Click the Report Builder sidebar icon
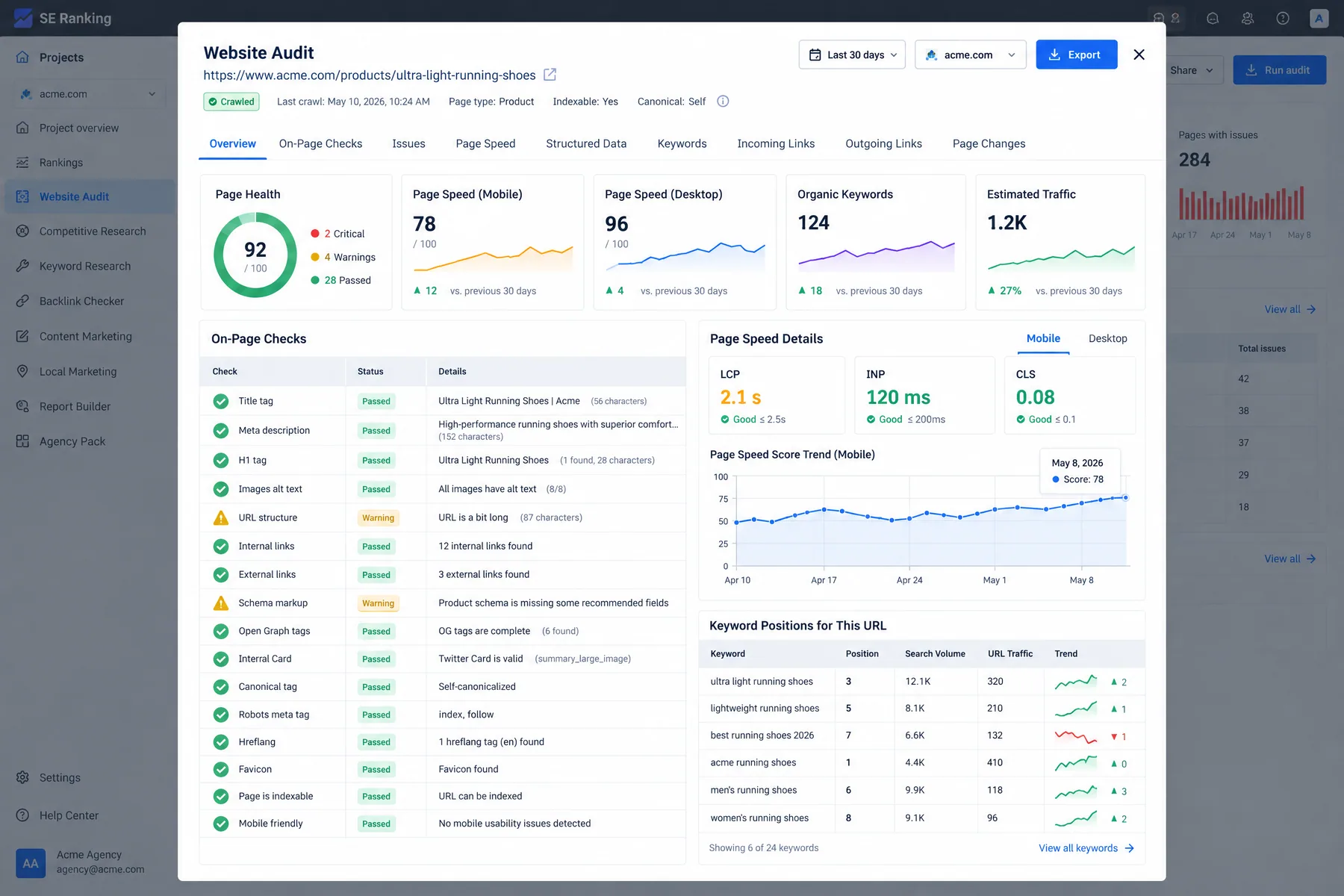This screenshot has width=1344, height=896. point(23,406)
